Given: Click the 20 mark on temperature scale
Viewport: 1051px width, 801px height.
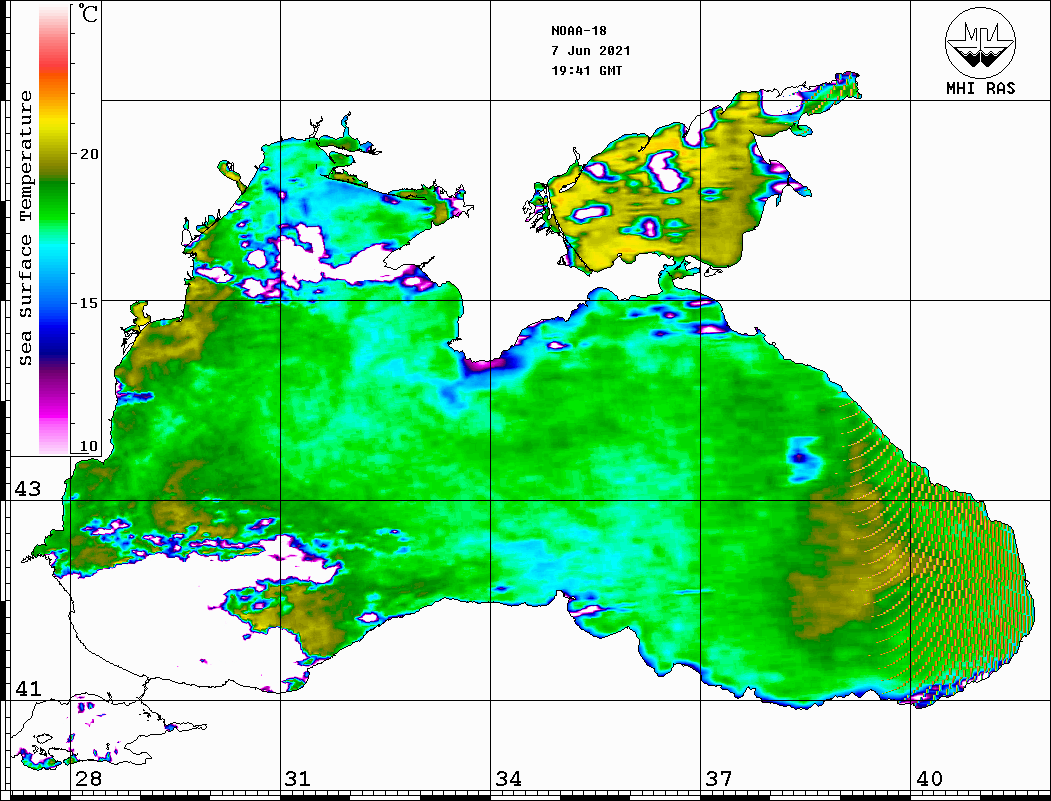Looking at the screenshot, I should pos(88,154).
